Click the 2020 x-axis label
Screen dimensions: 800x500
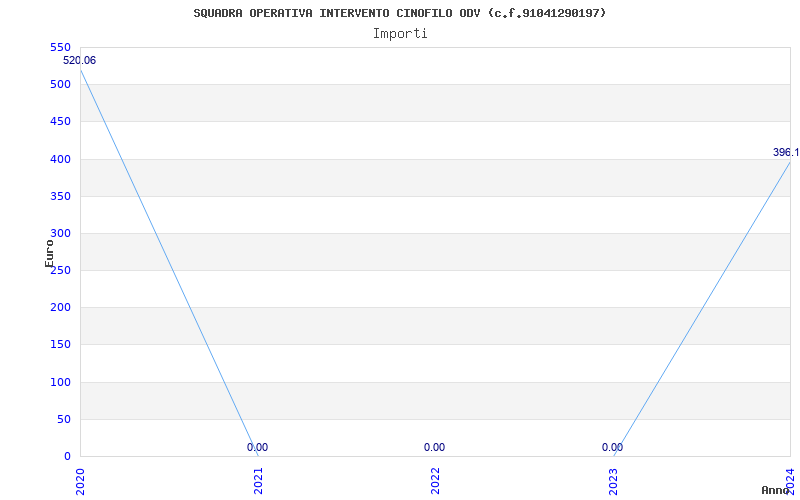(x=80, y=481)
